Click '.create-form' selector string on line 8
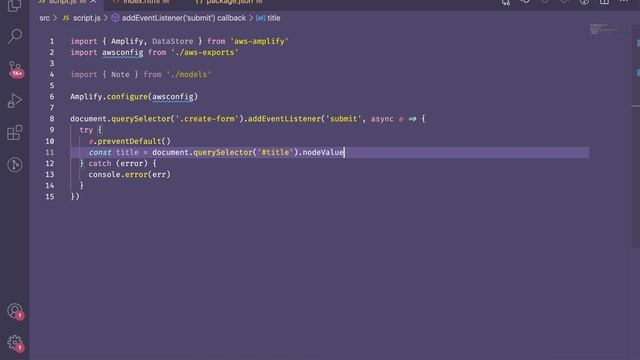 pyautogui.click(x=207, y=119)
